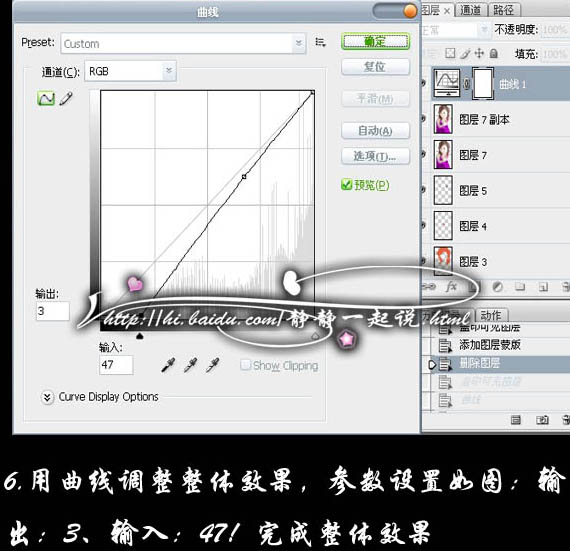Viewport: 570px width, 551px height.
Task: Click the action step icon beside 添加图层蒙版
Action: click(x=445, y=345)
